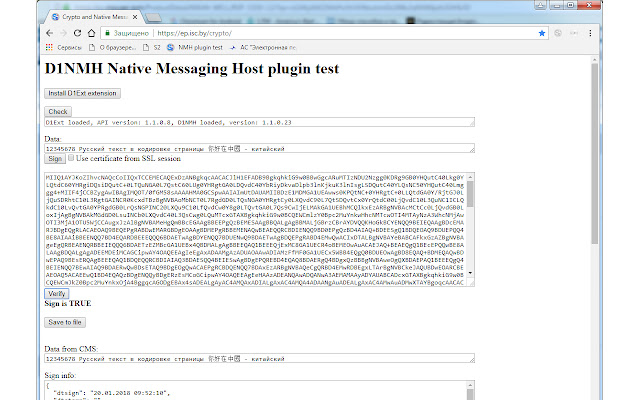This screenshot has width=640, height=400.
Task: Click signature textarea scroll down arrow
Action: [470, 273]
